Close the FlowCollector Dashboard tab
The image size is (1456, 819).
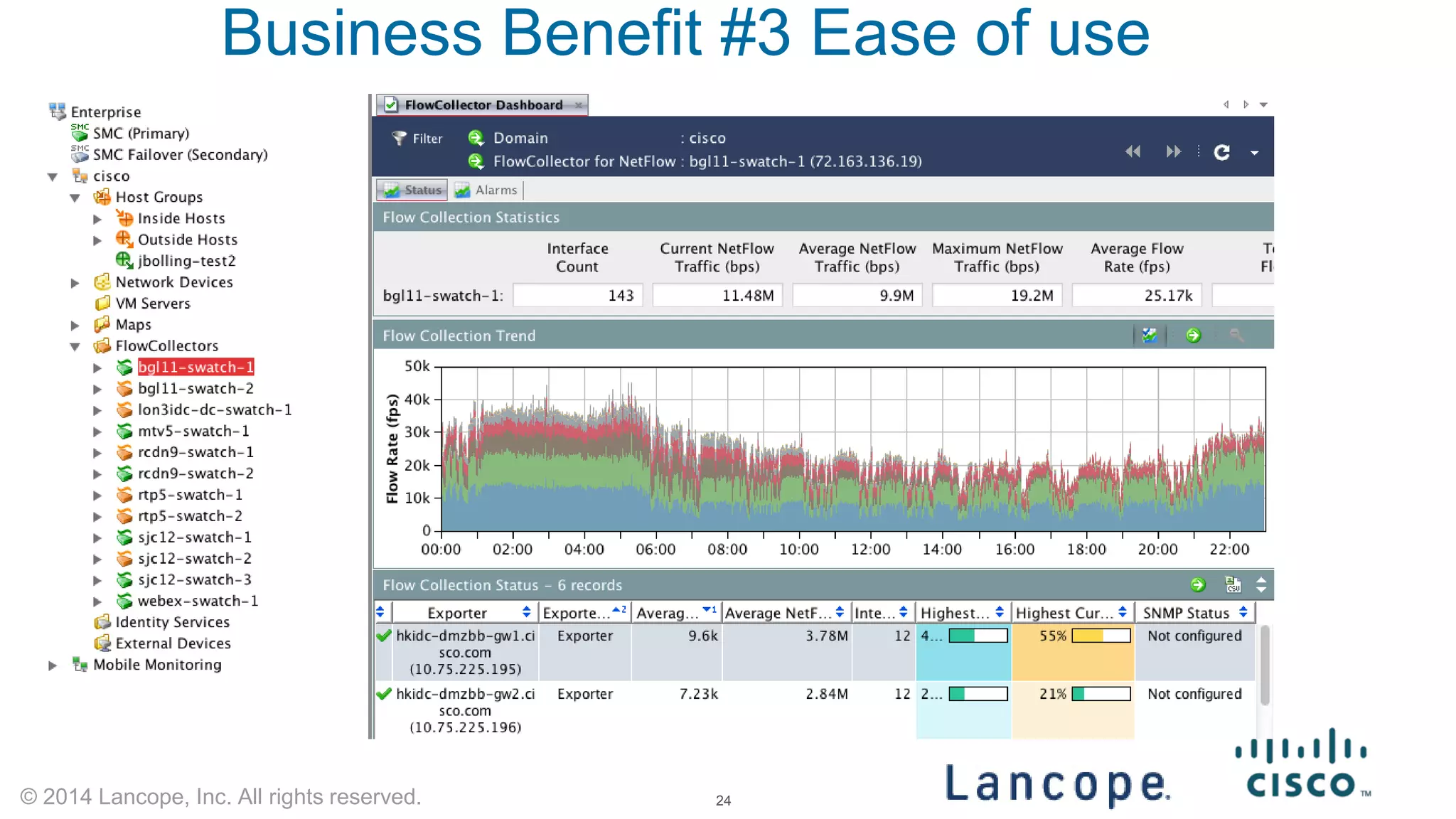(579, 105)
